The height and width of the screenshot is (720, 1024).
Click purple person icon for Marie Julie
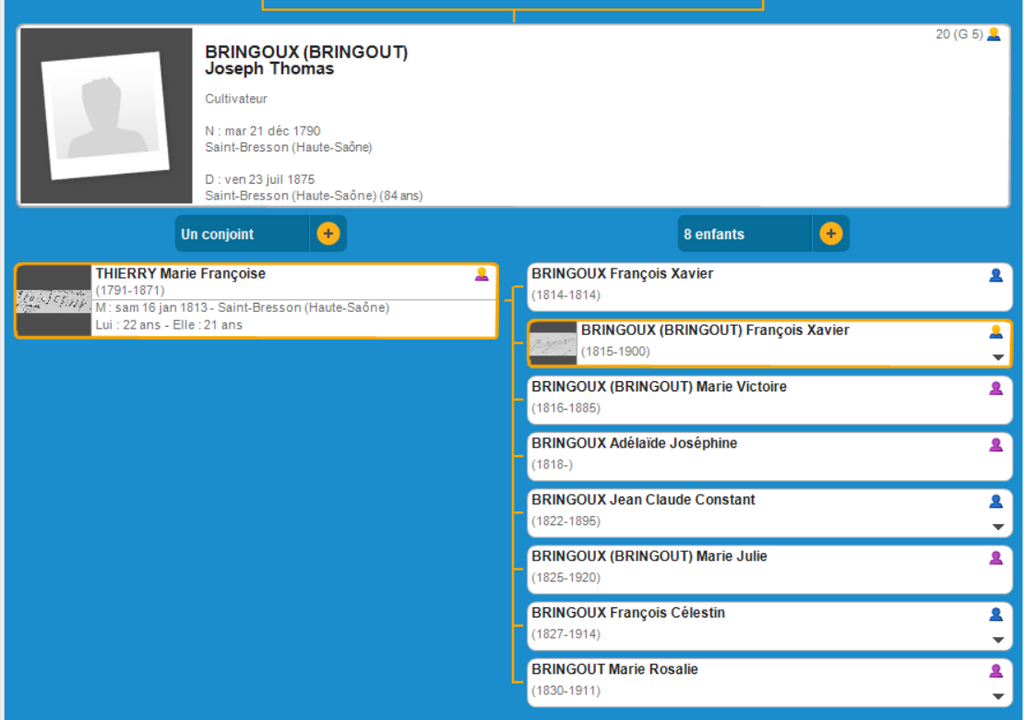click(996, 558)
